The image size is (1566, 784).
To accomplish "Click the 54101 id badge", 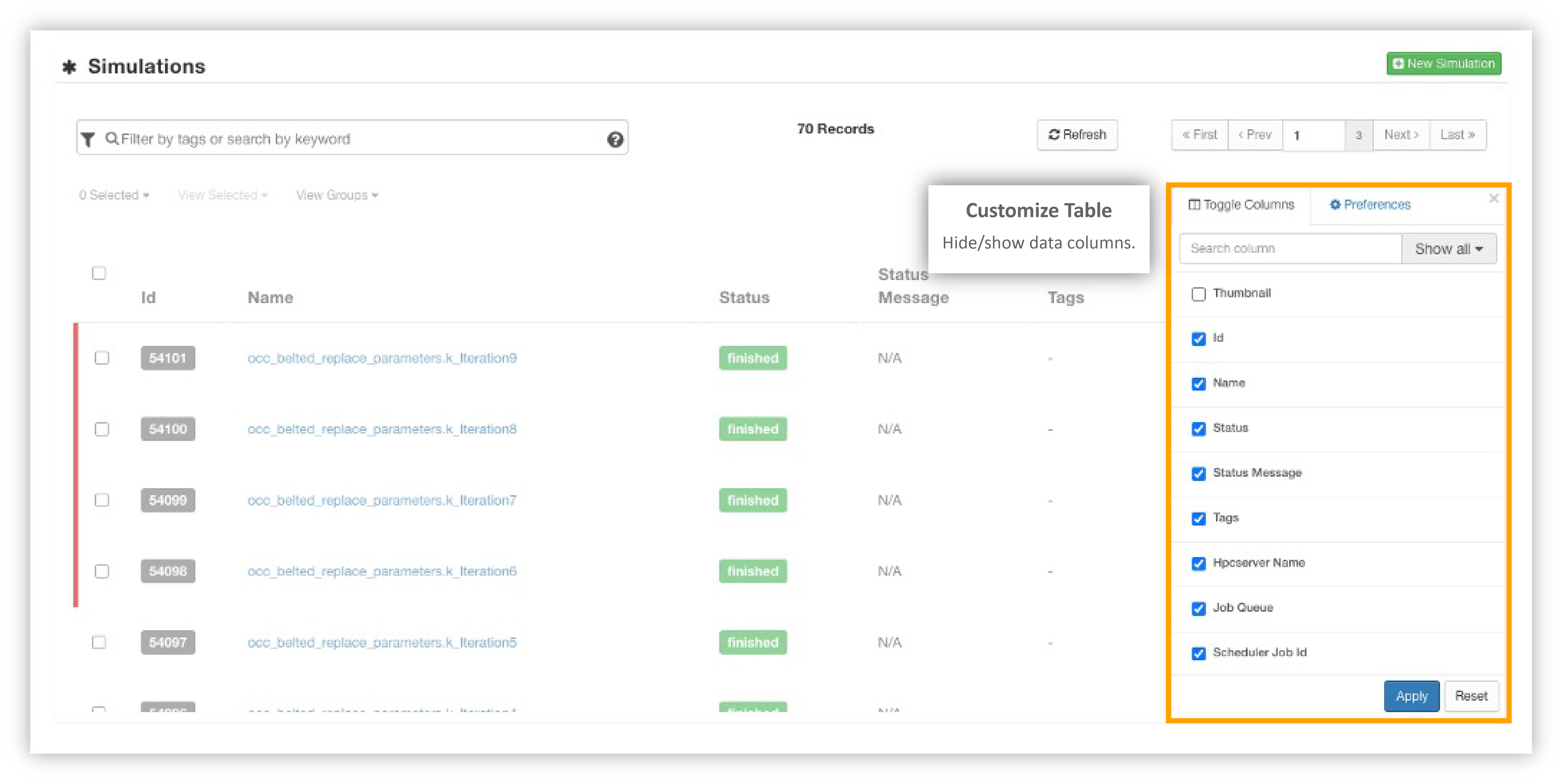I will (168, 358).
